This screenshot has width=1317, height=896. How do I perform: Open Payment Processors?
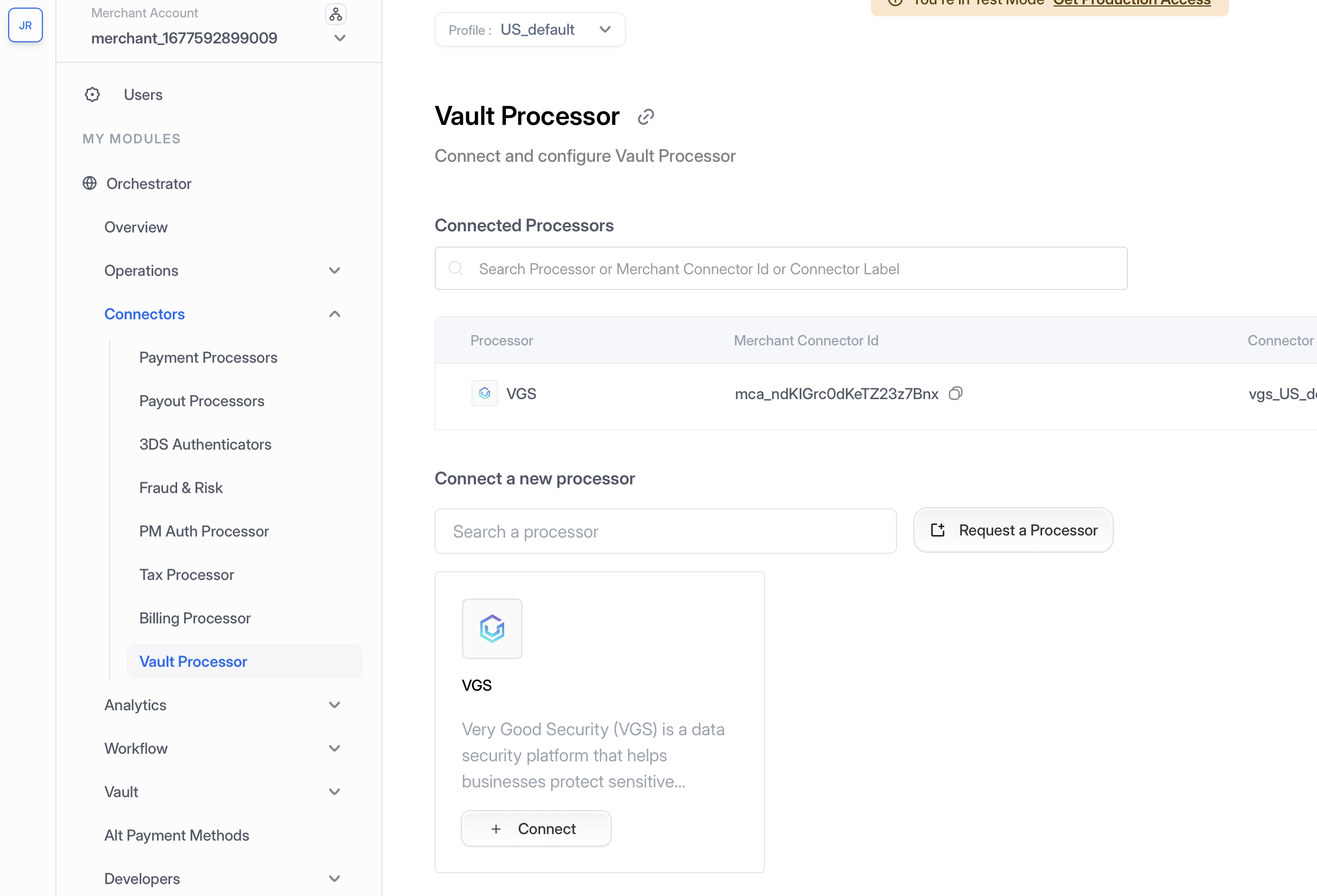(208, 357)
